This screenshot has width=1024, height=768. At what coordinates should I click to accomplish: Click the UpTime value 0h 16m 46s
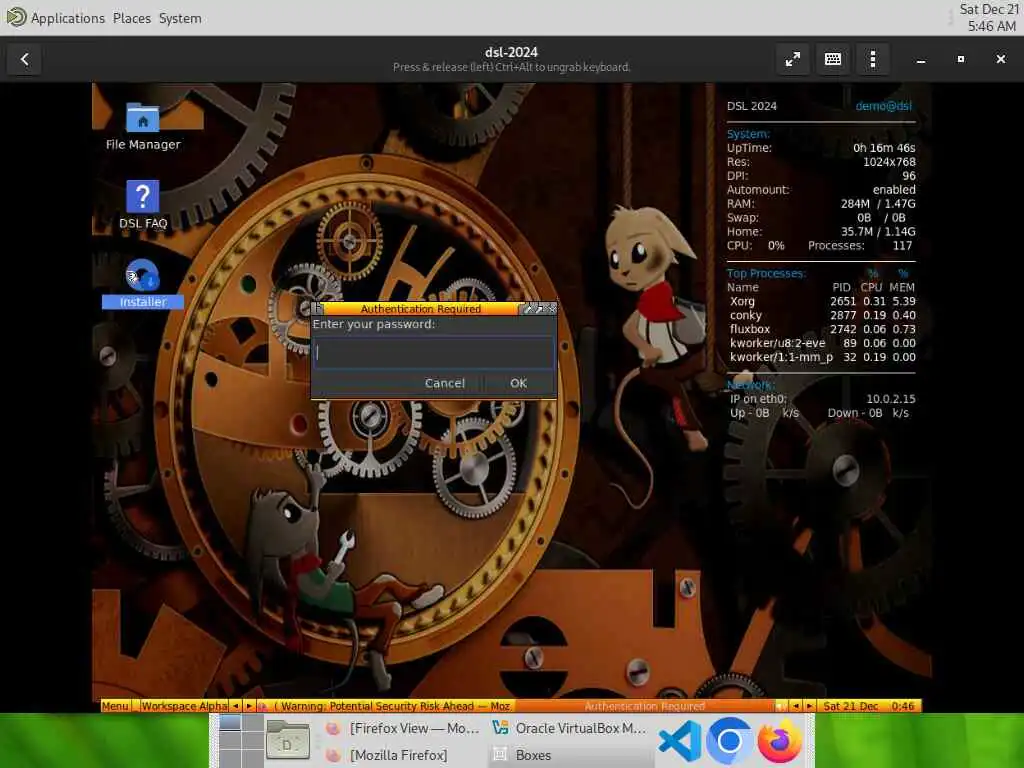(884, 148)
